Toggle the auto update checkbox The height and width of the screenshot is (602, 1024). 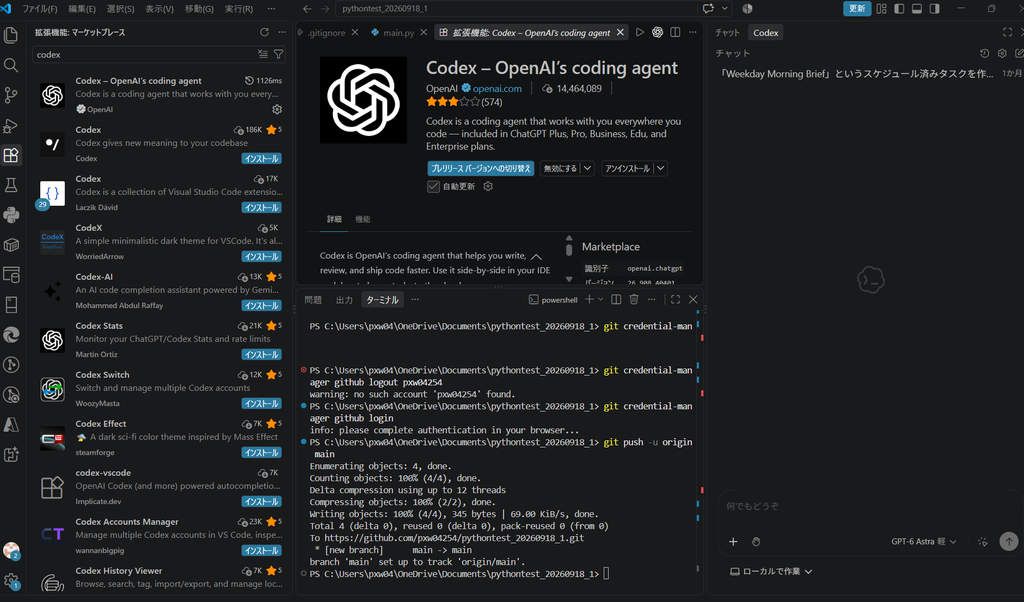click(433, 186)
